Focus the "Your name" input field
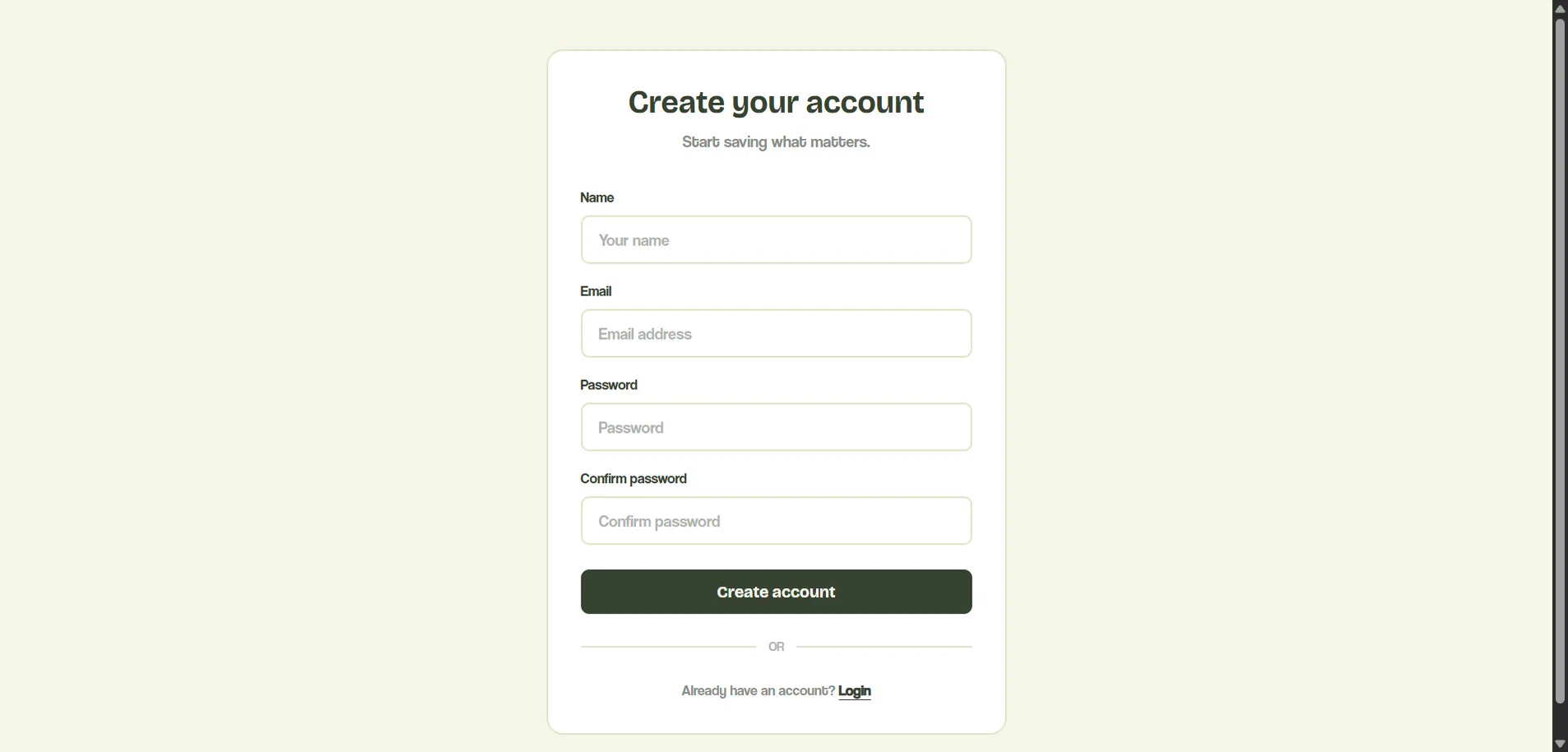Screen dimensions: 1568x752 776,239
